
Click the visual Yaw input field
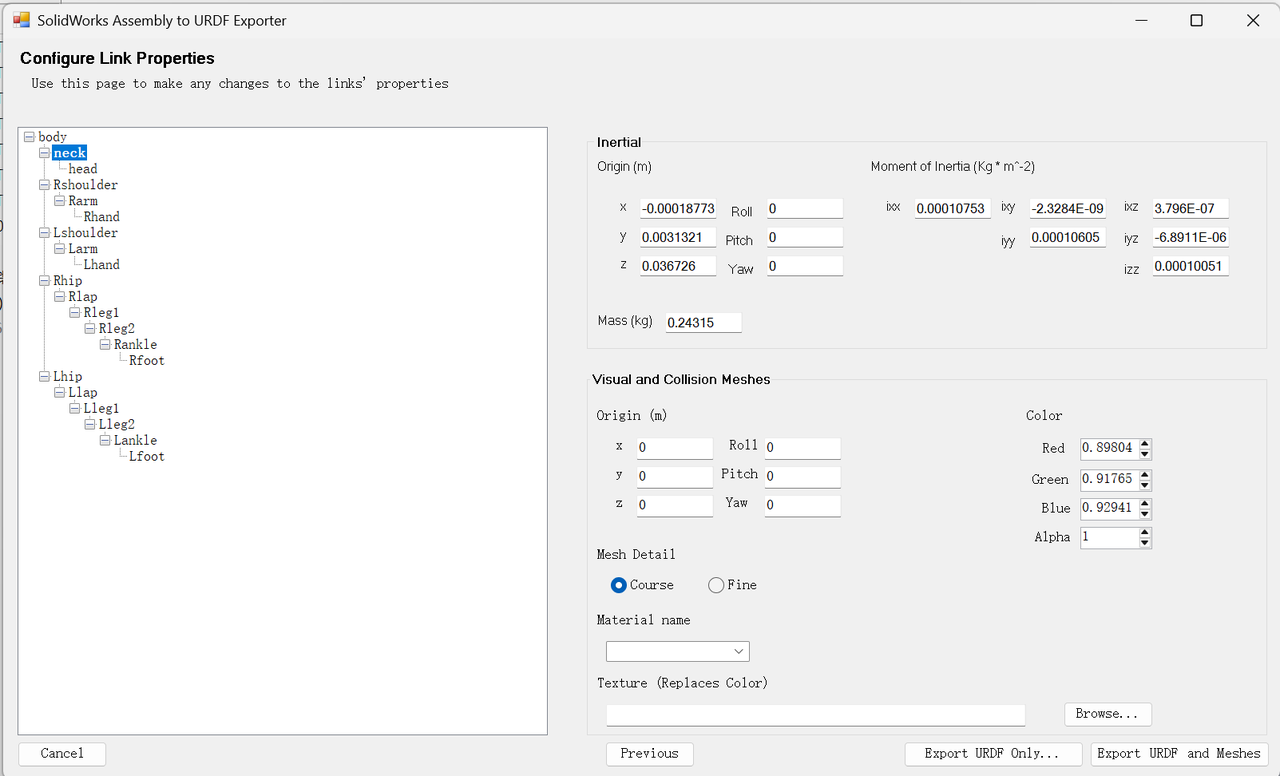click(x=803, y=506)
